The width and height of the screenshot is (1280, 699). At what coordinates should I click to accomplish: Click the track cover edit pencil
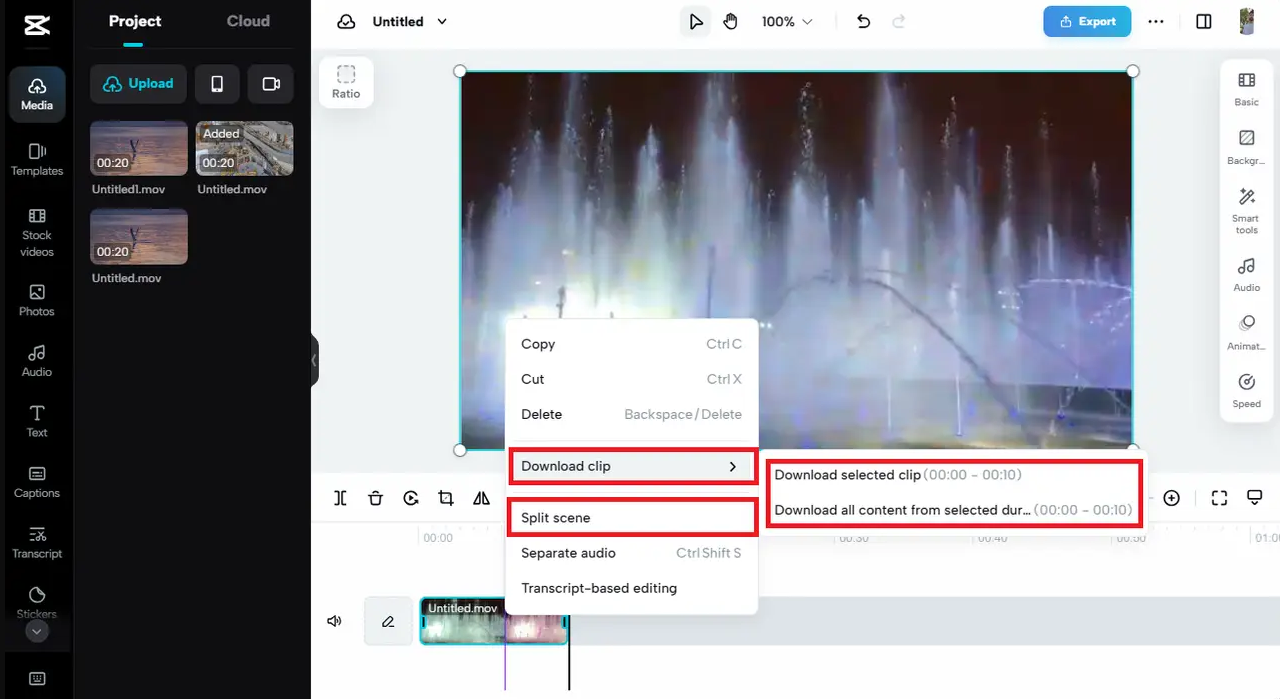[x=388, y=621]
